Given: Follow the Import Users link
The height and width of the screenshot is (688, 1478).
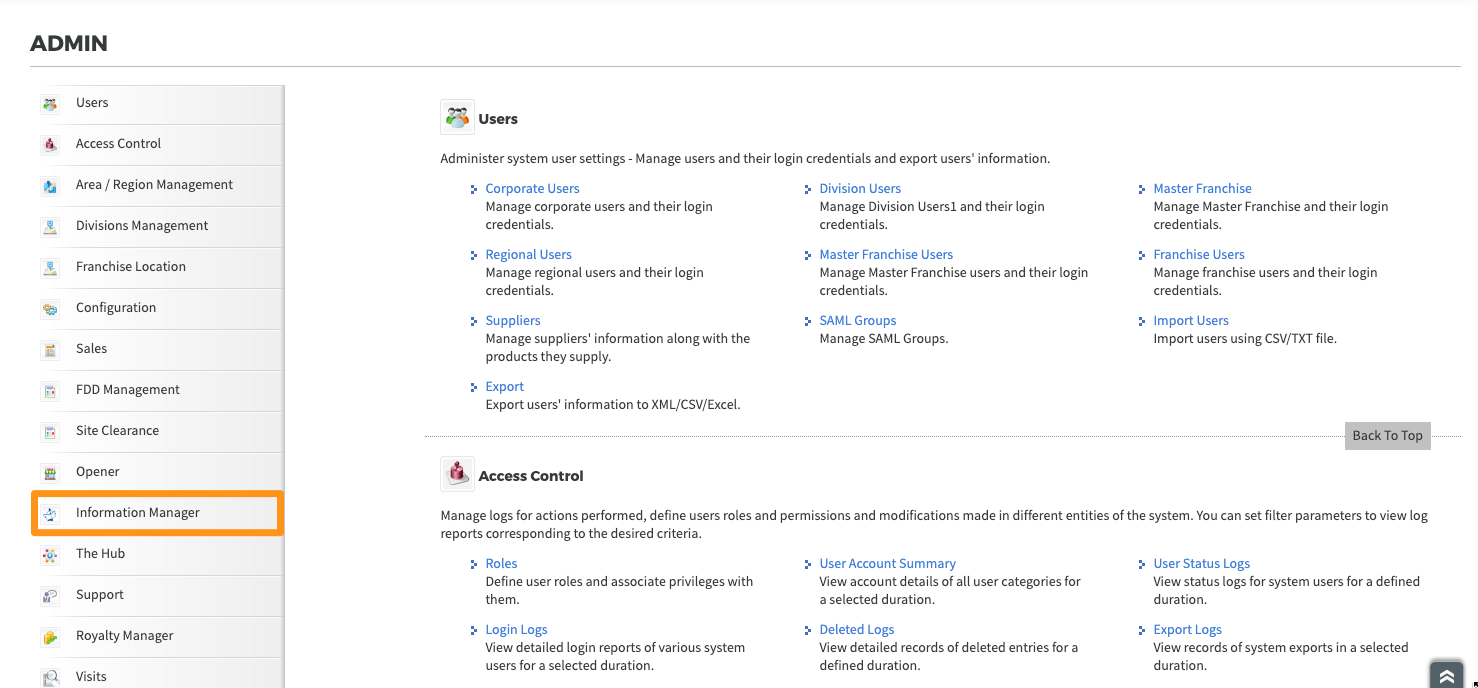Looking at the screenshot, I should 1190,321.
